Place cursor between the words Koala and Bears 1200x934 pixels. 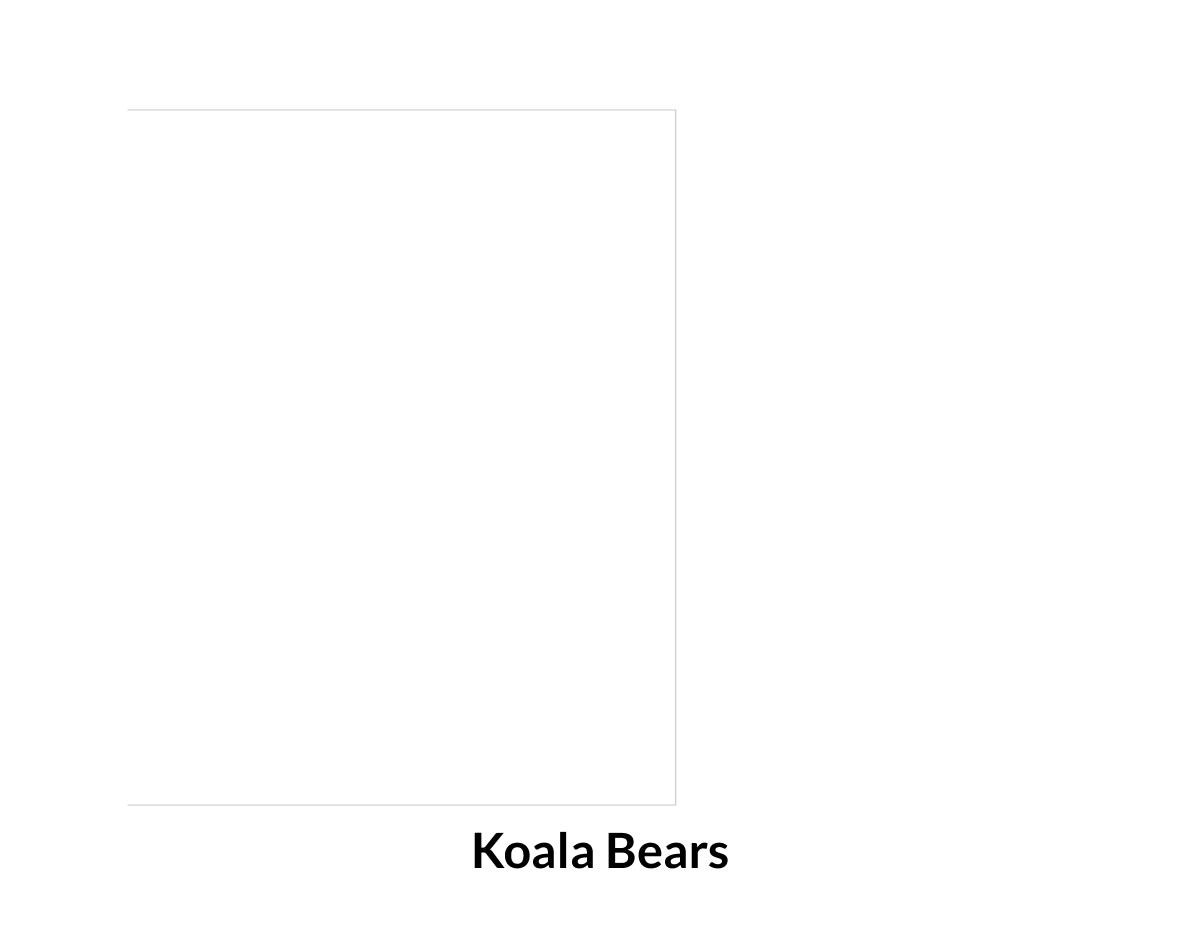coord(600,852)
